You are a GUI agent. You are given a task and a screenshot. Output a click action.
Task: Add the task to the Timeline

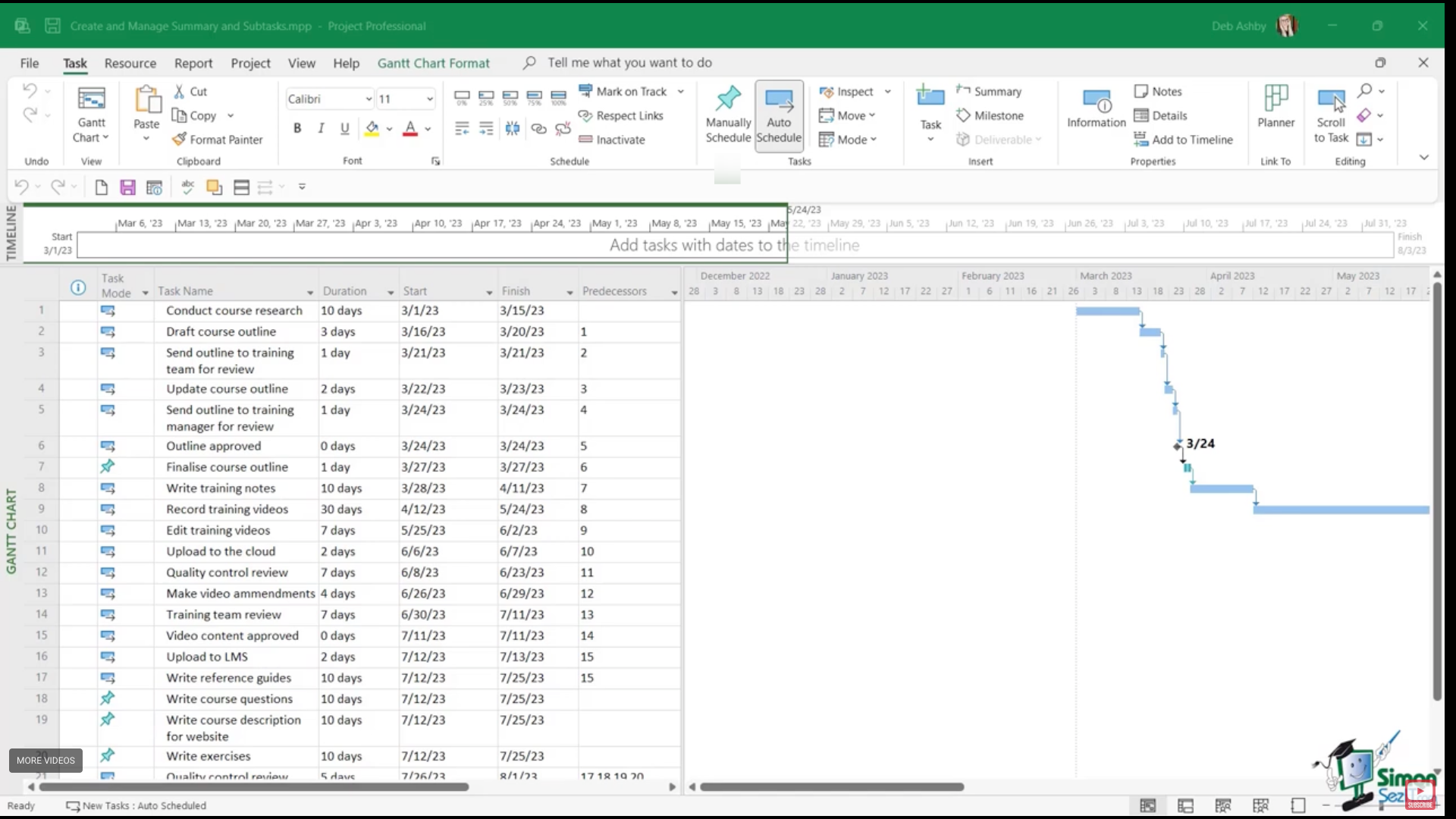(x=1183, y=140)
